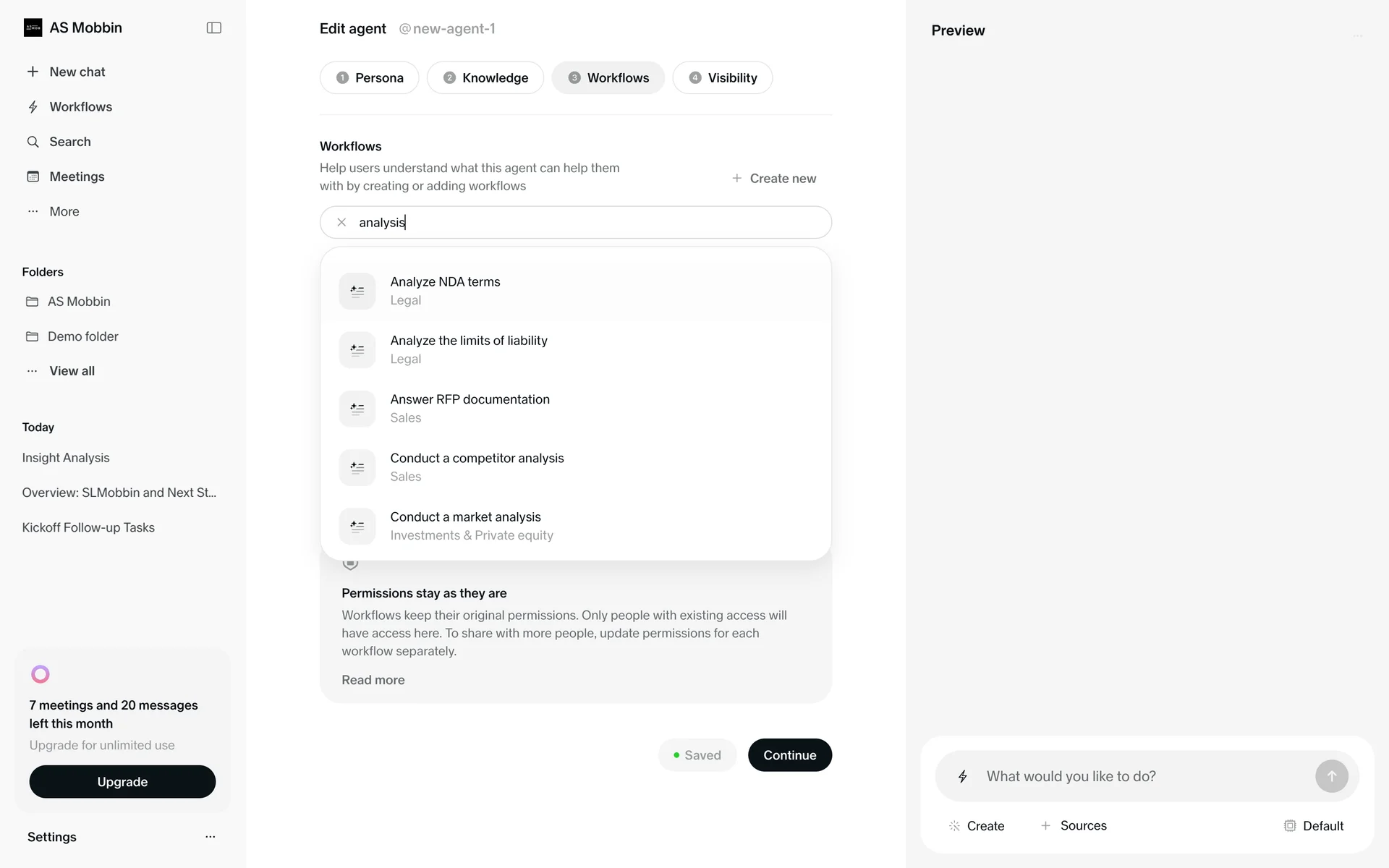Expand the More sidebar menu
Viewport: 1389px width, 868px height.
point(64,211)
